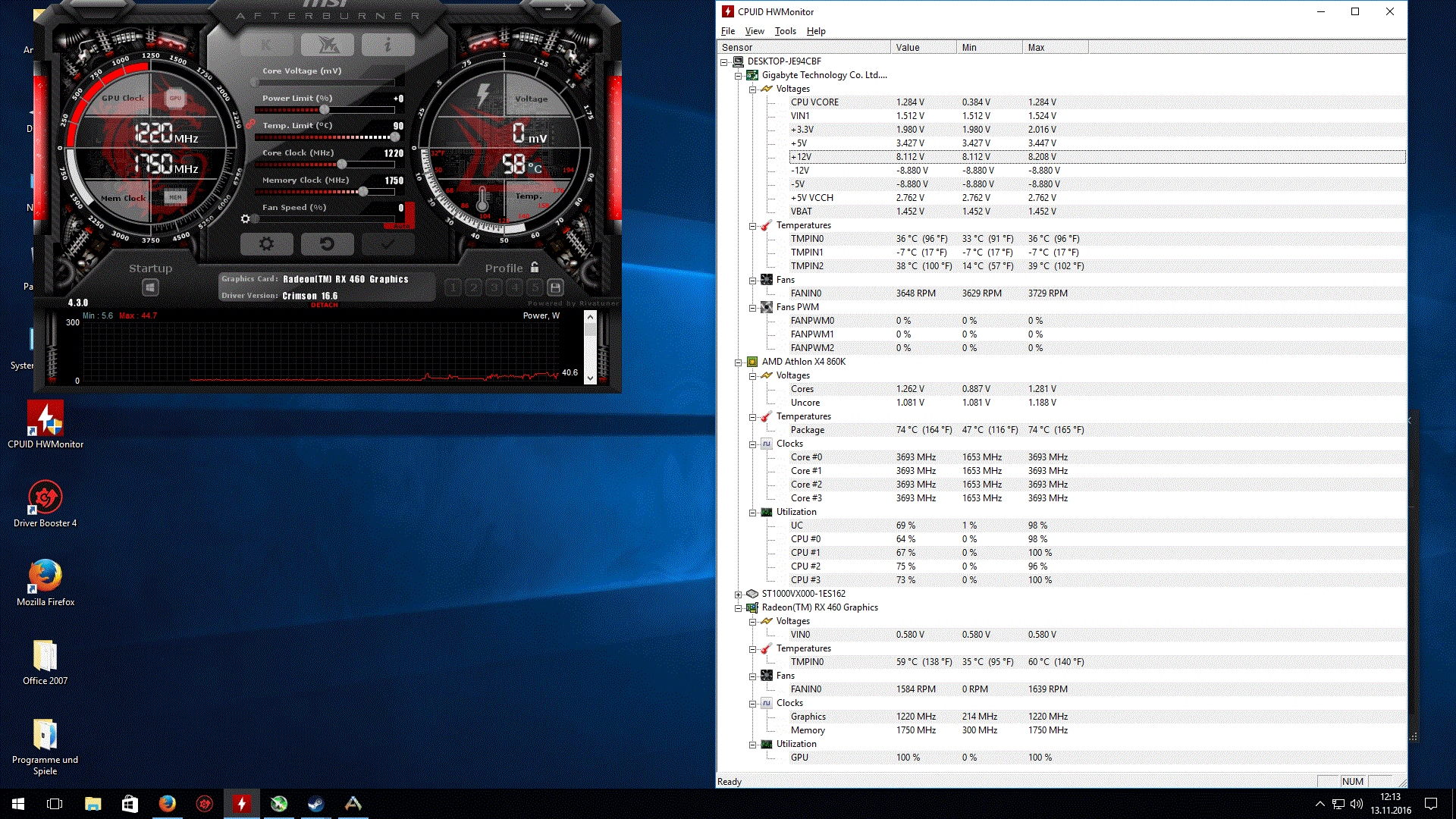Click fan speed settings gear icon
The image size is (1456, 819).
point(245,219)
